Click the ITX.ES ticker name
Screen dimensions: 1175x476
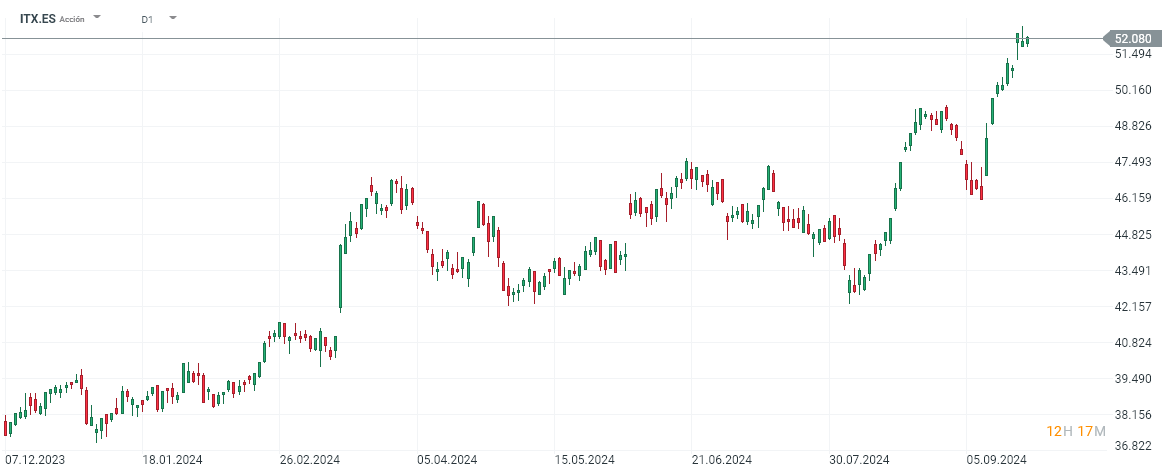point(38,19)
